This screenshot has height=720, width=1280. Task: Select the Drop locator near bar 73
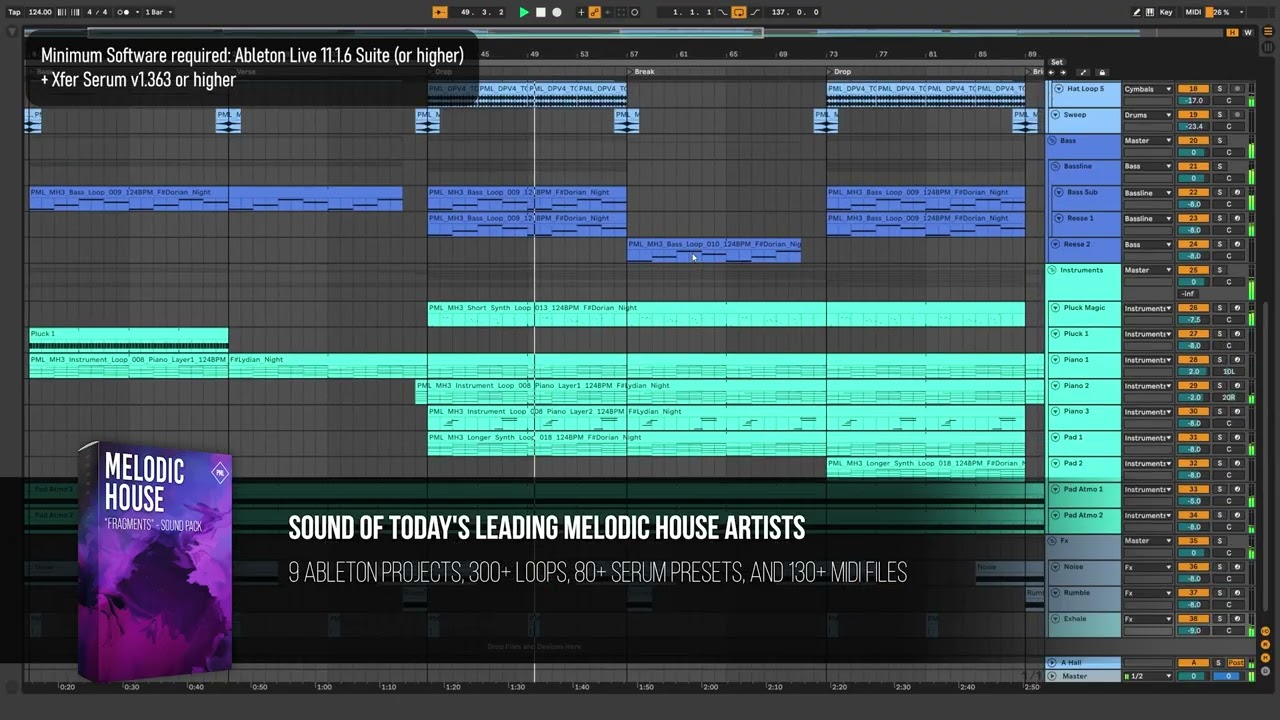(838, 72)
